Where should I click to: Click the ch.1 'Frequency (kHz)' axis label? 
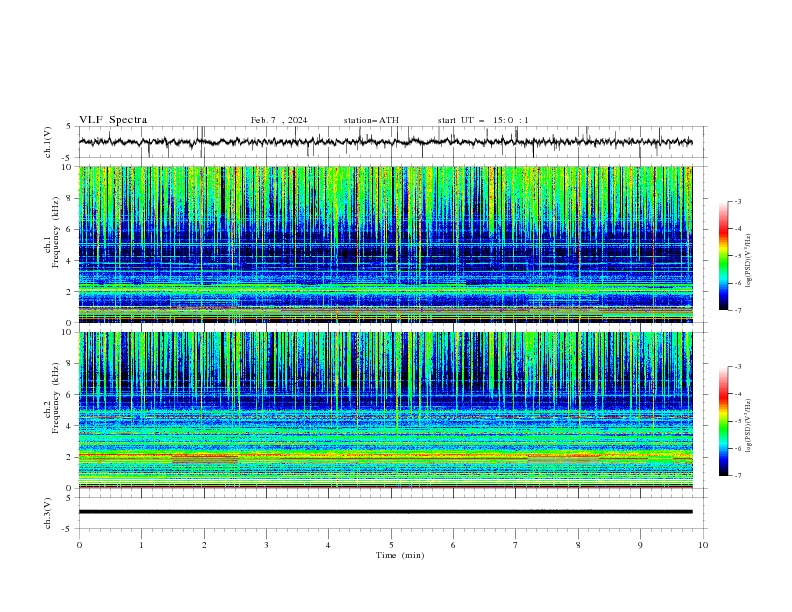click(x=55, y=232)
